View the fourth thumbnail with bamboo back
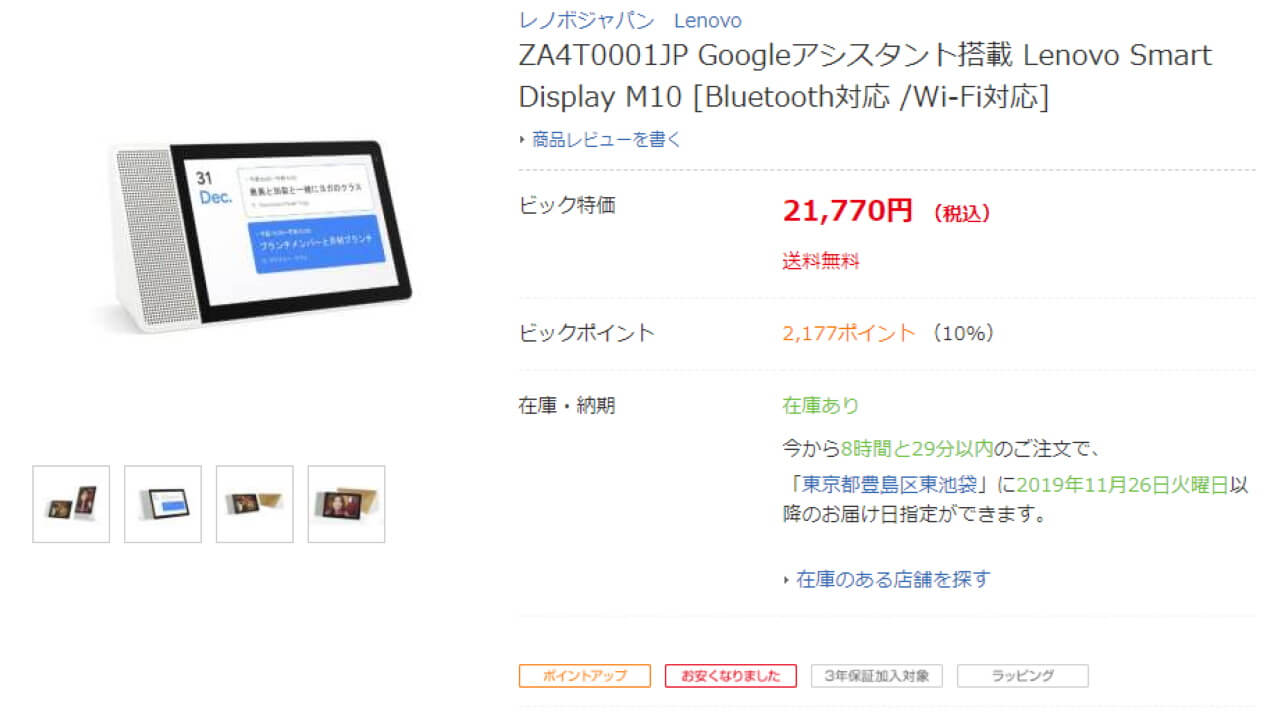 pos(346,504)
